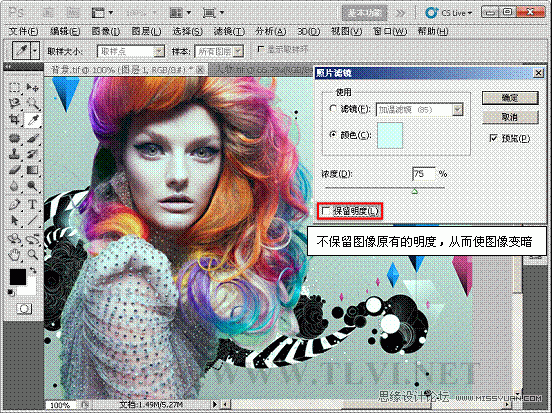Select the 3D Orbit camera tool
552x413 pixels.
[x=32, y=239]
